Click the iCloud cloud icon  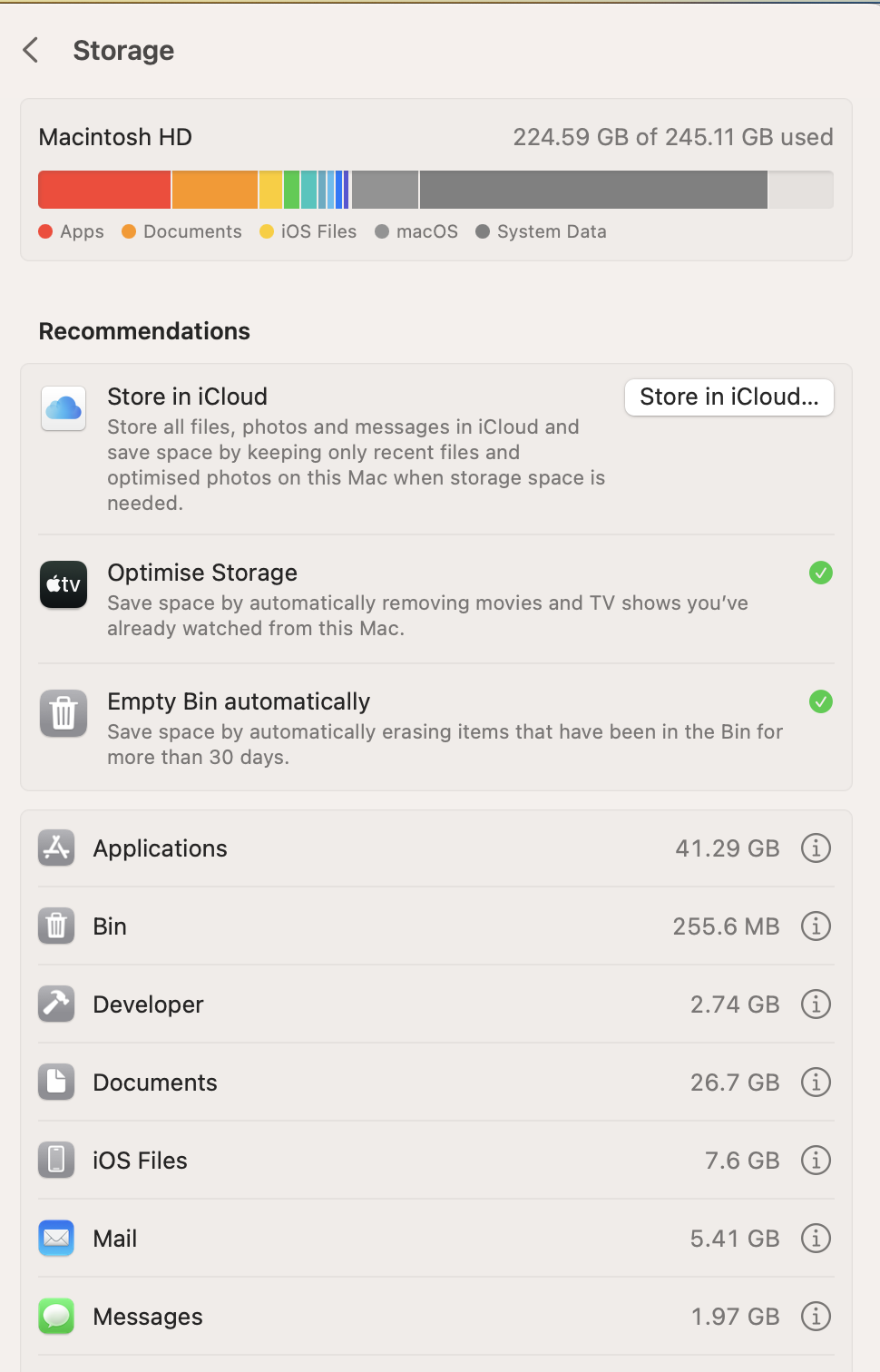click(x=64, y=408)
